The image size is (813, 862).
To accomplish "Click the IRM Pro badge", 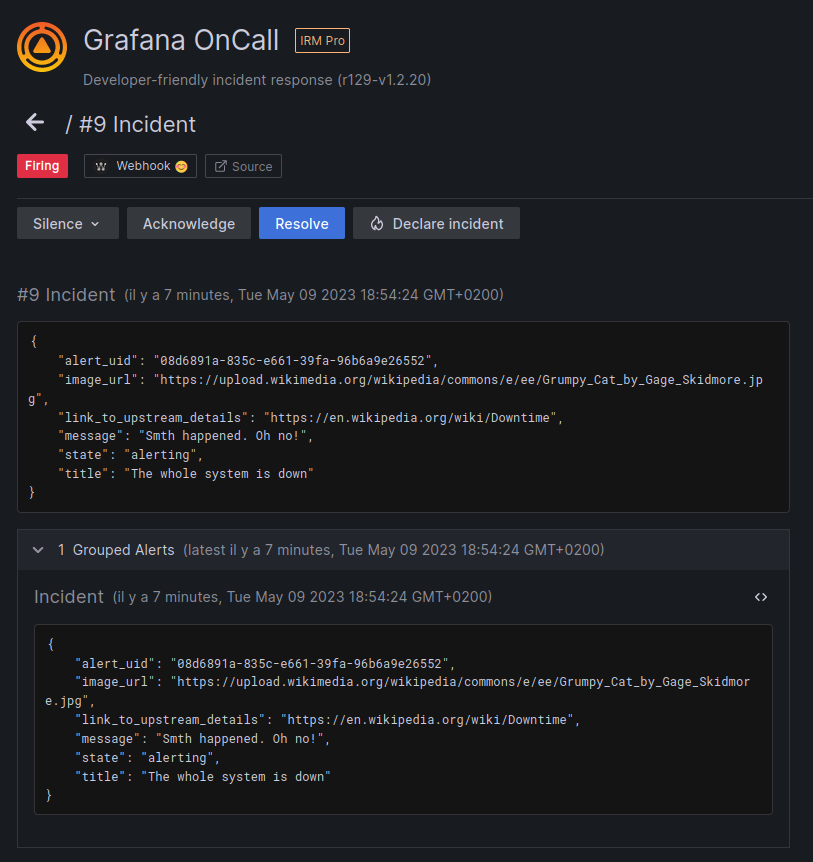I will [321, 41].
